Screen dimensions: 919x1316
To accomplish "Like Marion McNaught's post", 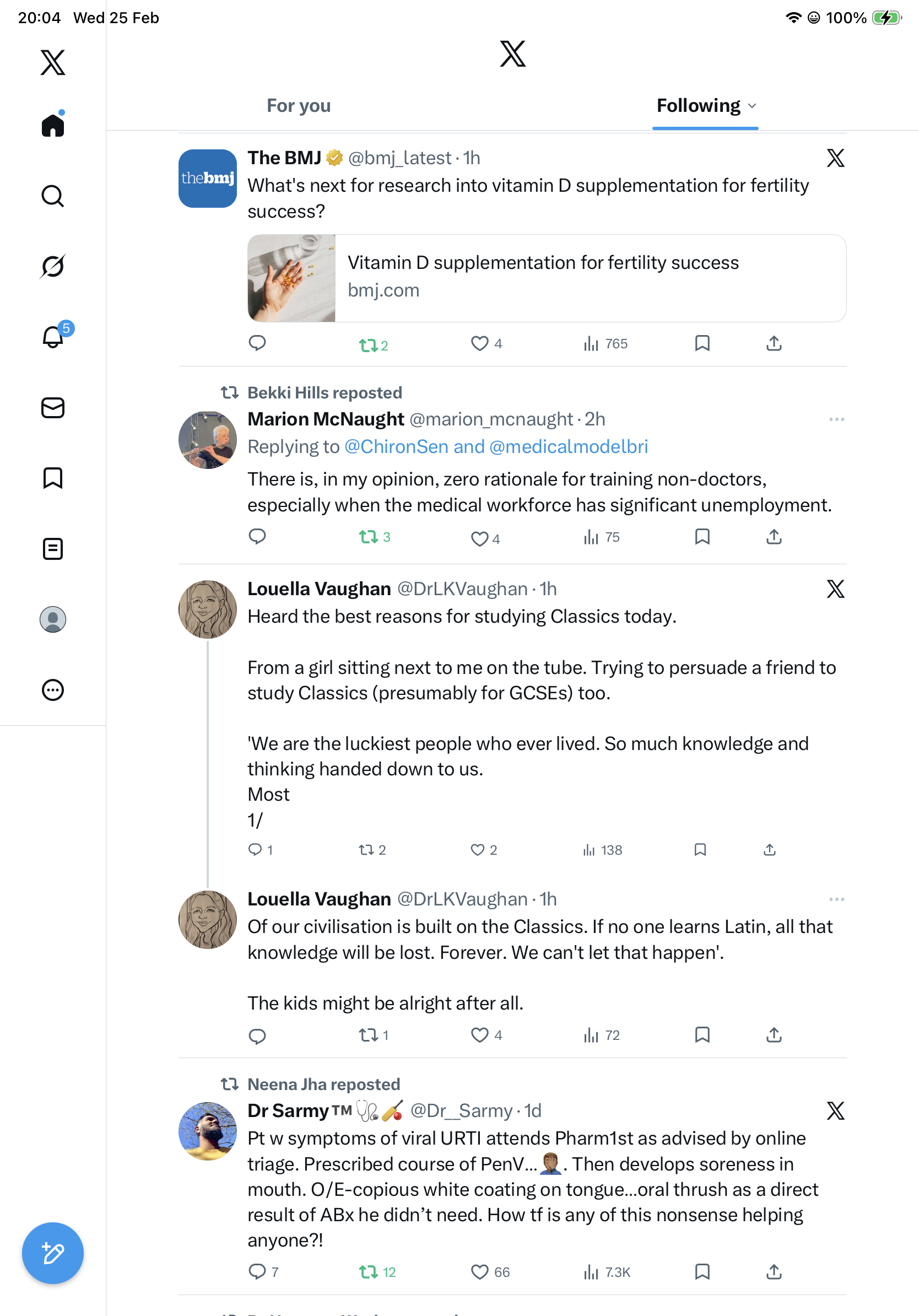I will pos(479,538).
